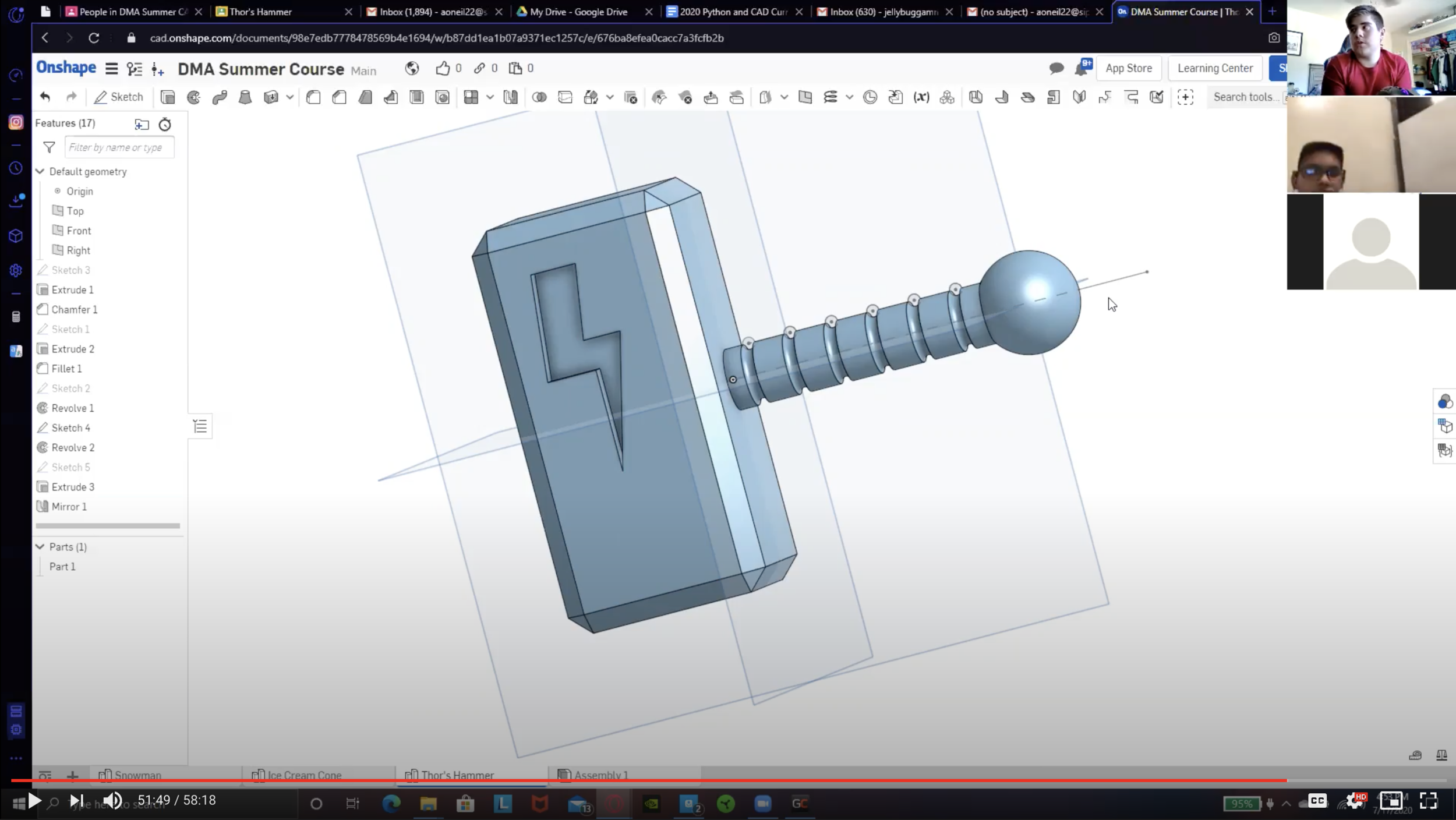The height and width of the screenshot is (820, 1456).
Task: Click the rollback timer icon in Features
Action: (165, 124)
